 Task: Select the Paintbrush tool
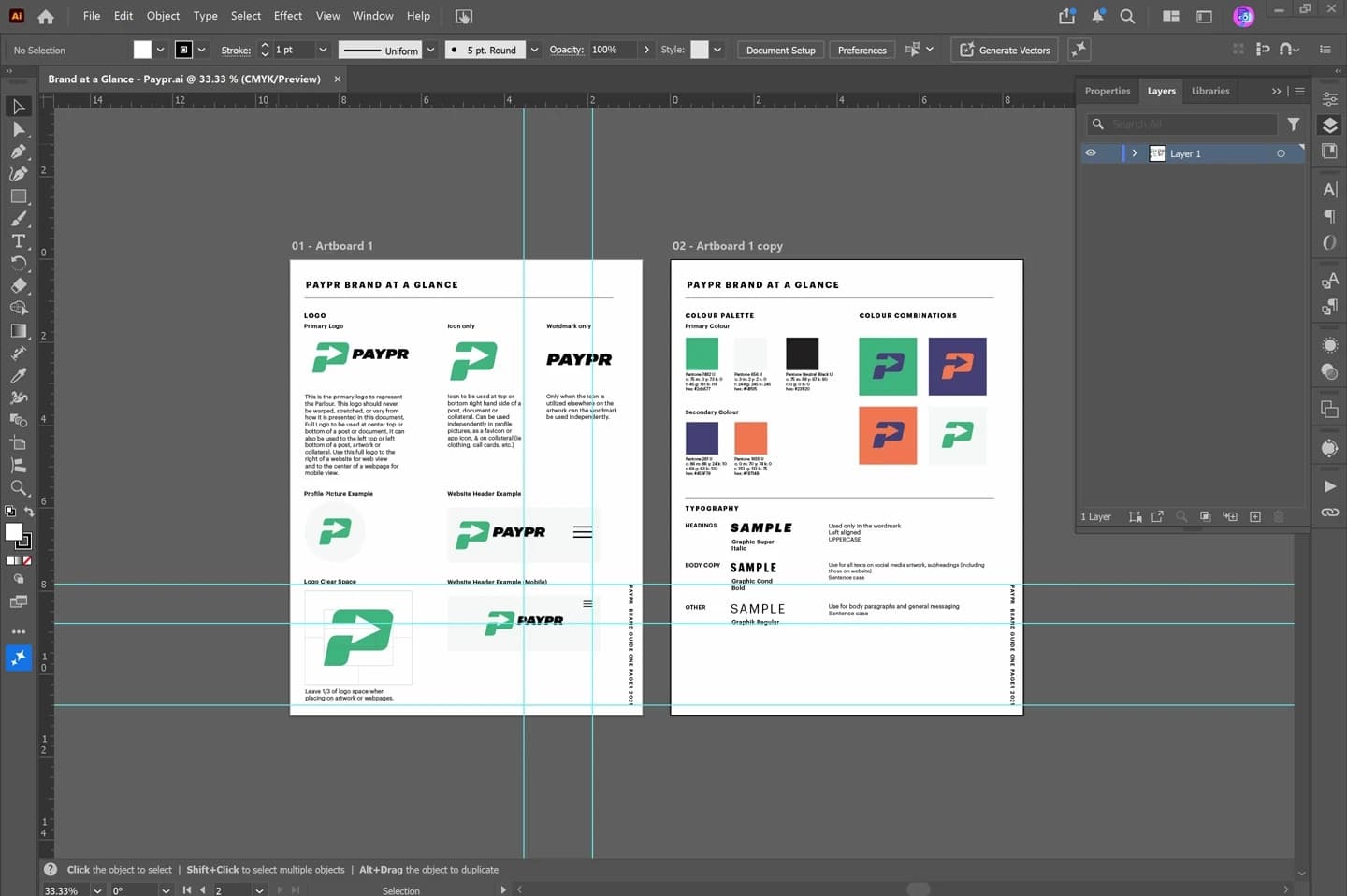[x=18, y=219]
